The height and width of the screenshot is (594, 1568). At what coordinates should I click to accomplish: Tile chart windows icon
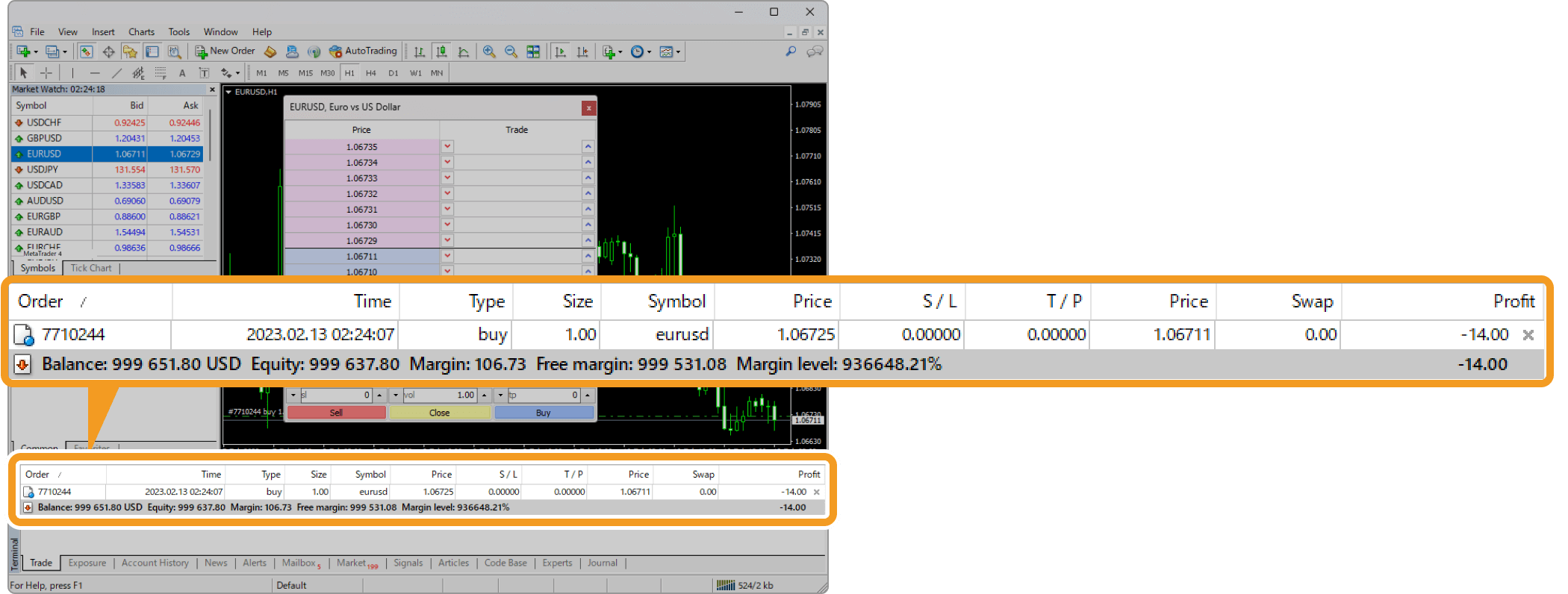[533, 51]
